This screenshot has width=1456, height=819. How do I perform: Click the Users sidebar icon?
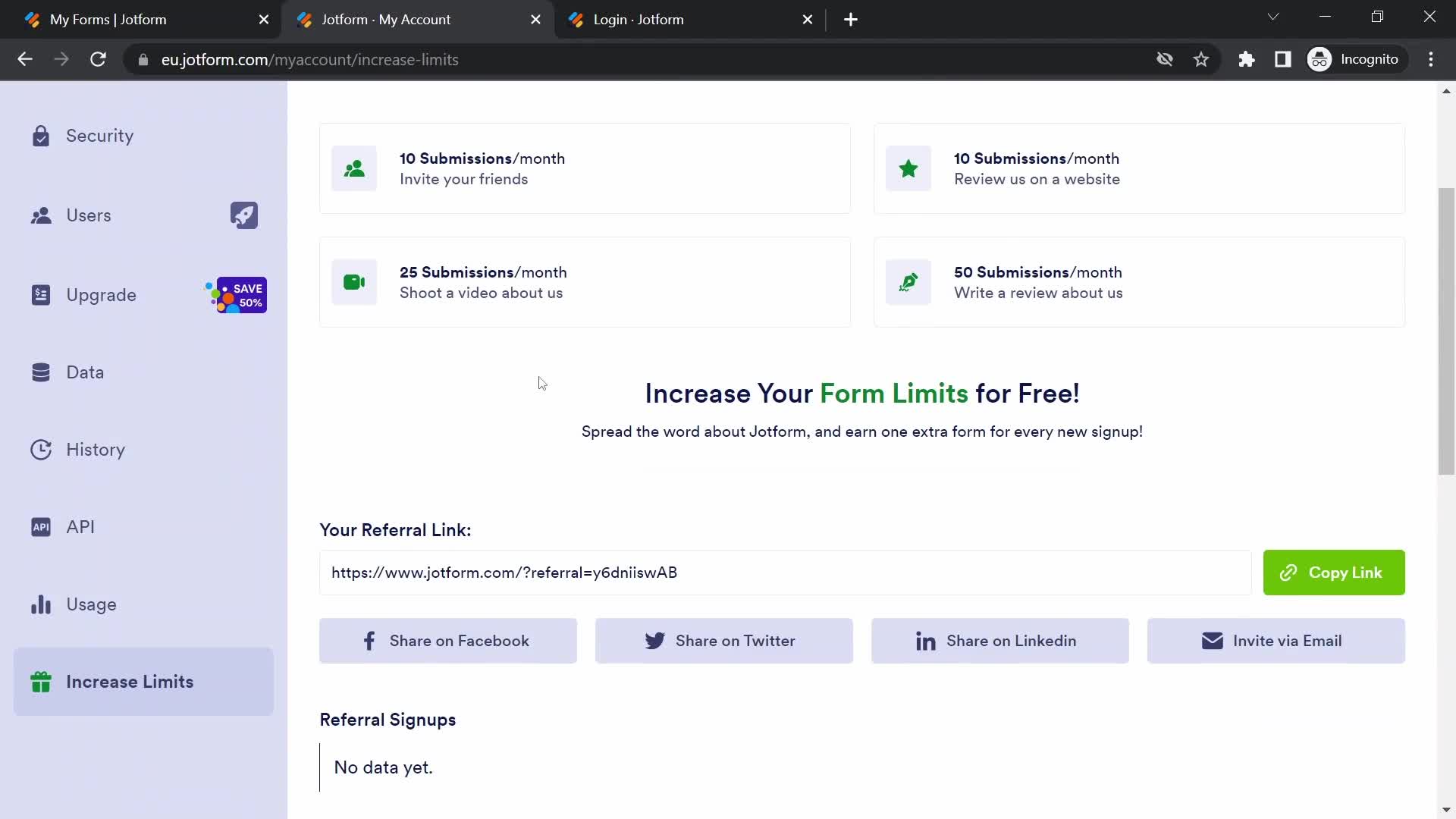coord(41,215)
